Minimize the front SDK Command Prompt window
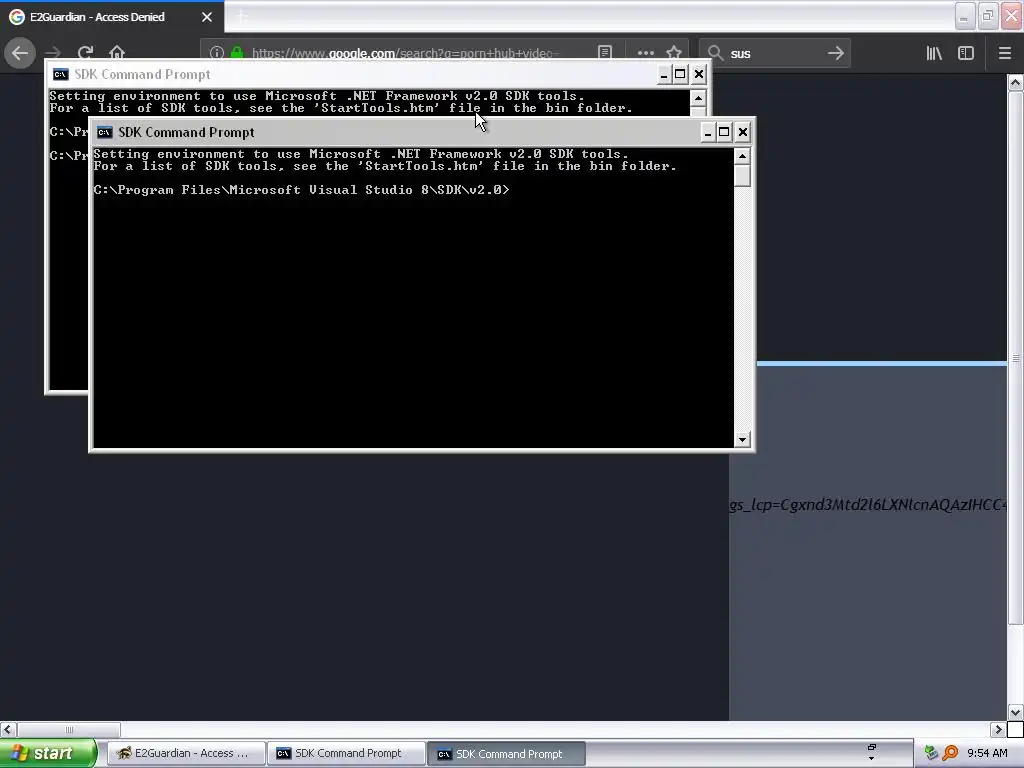 (707, 133)
